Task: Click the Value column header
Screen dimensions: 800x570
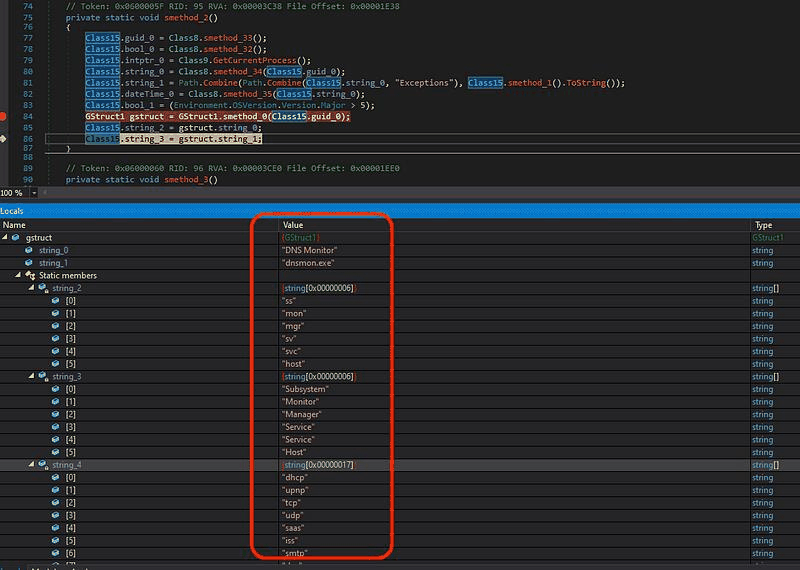Action: pos(293,225)
